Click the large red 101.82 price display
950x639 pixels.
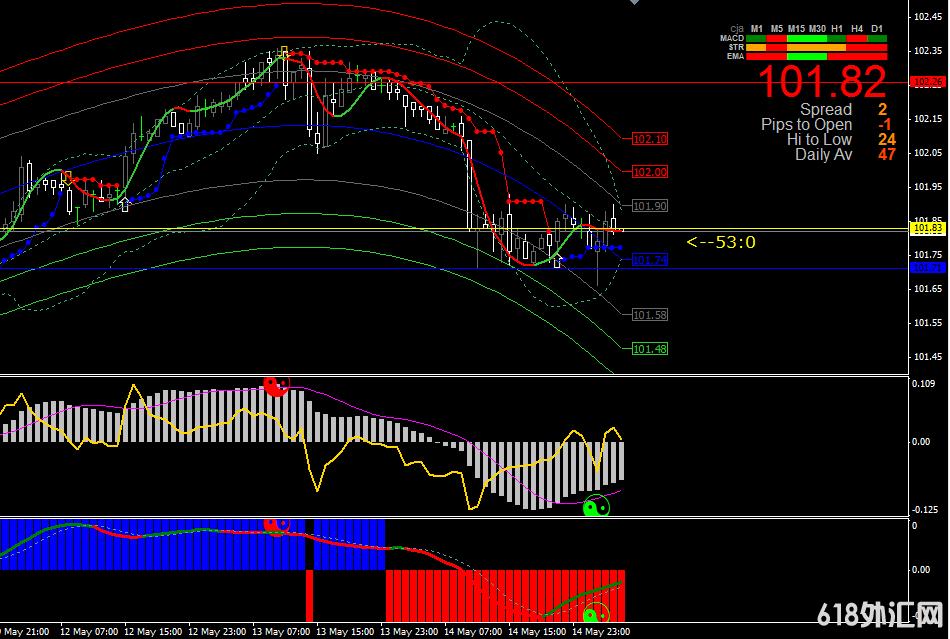click(x=821, y=83)
